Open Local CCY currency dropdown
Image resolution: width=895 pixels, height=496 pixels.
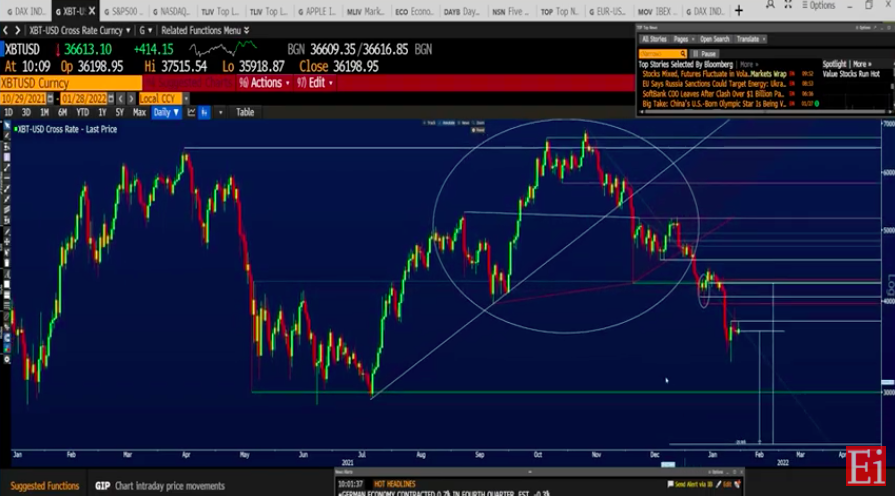point(186,99)
